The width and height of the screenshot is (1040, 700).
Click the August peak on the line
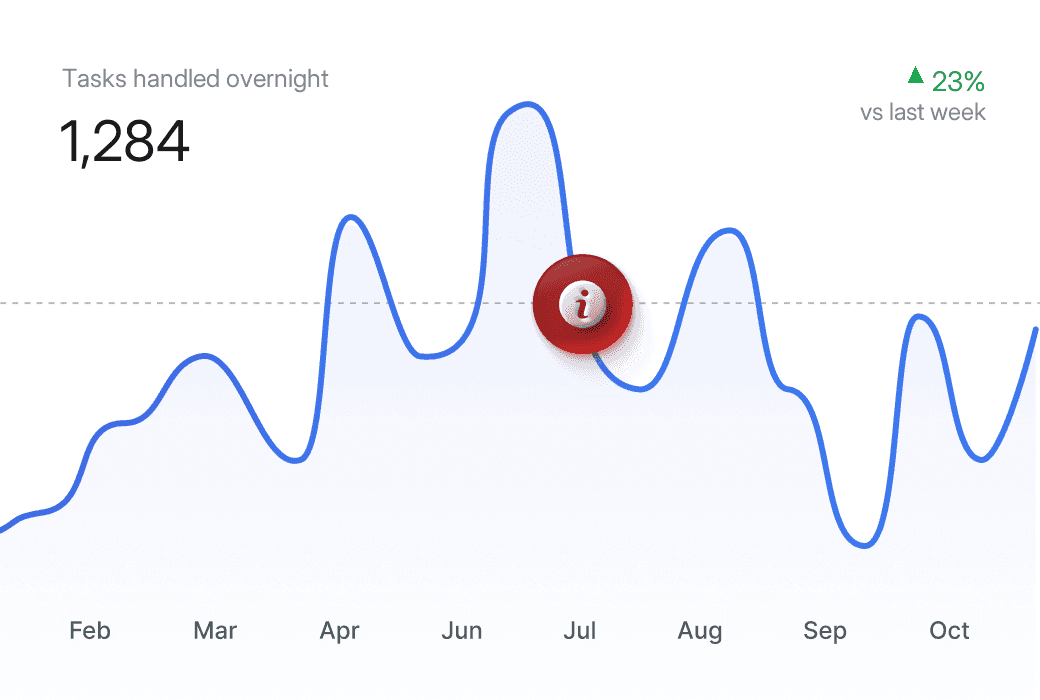click(x=730, y=231)
